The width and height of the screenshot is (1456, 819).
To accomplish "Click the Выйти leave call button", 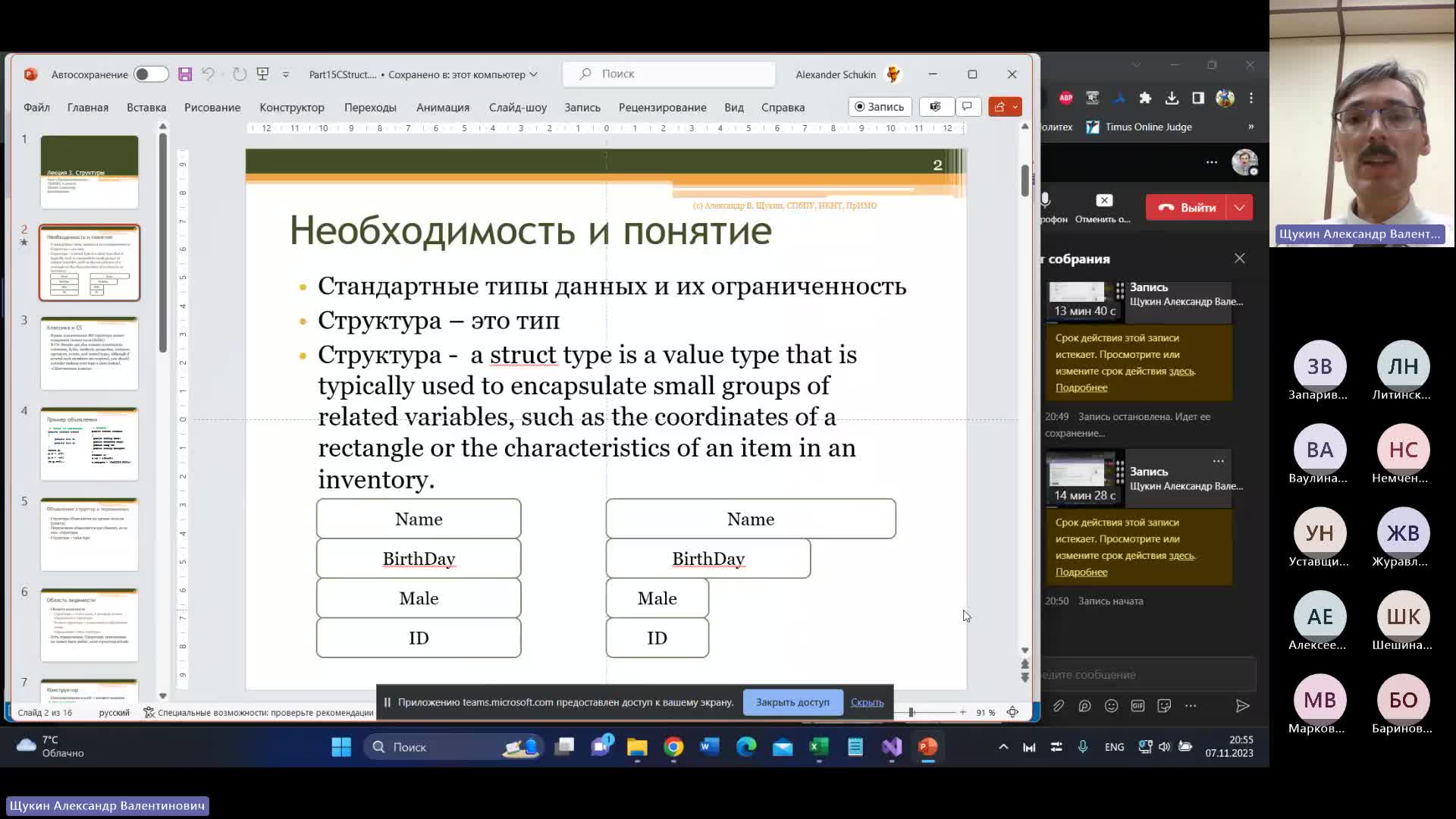I will (1188, 207).
